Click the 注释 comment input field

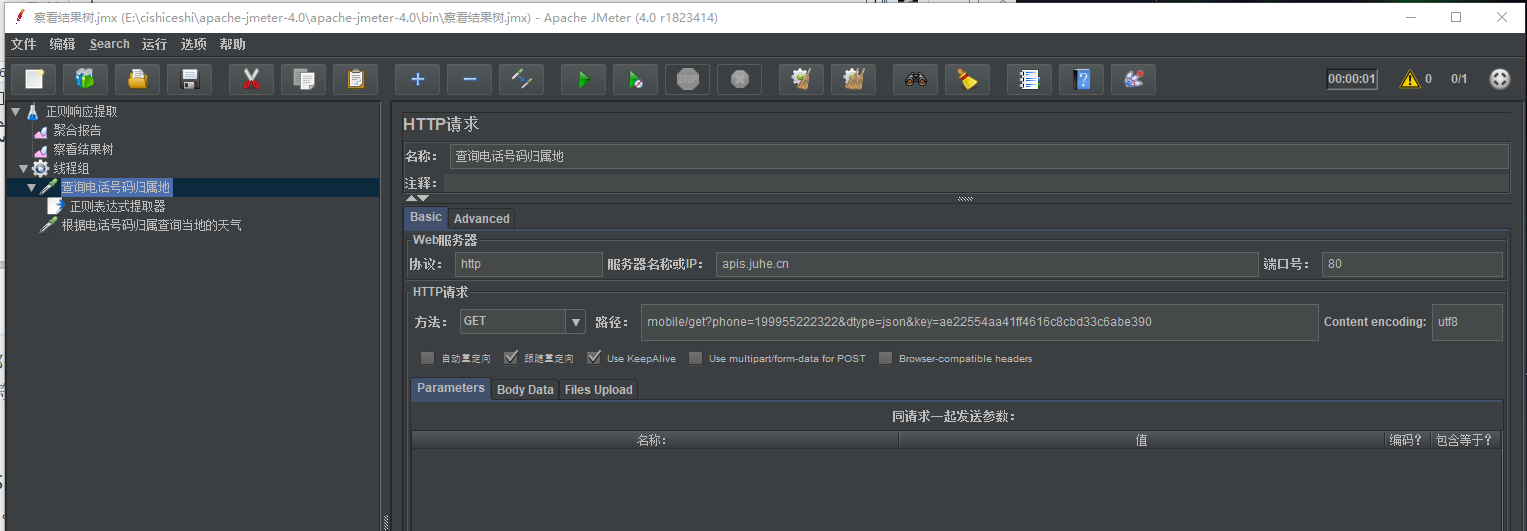(975, 183)
